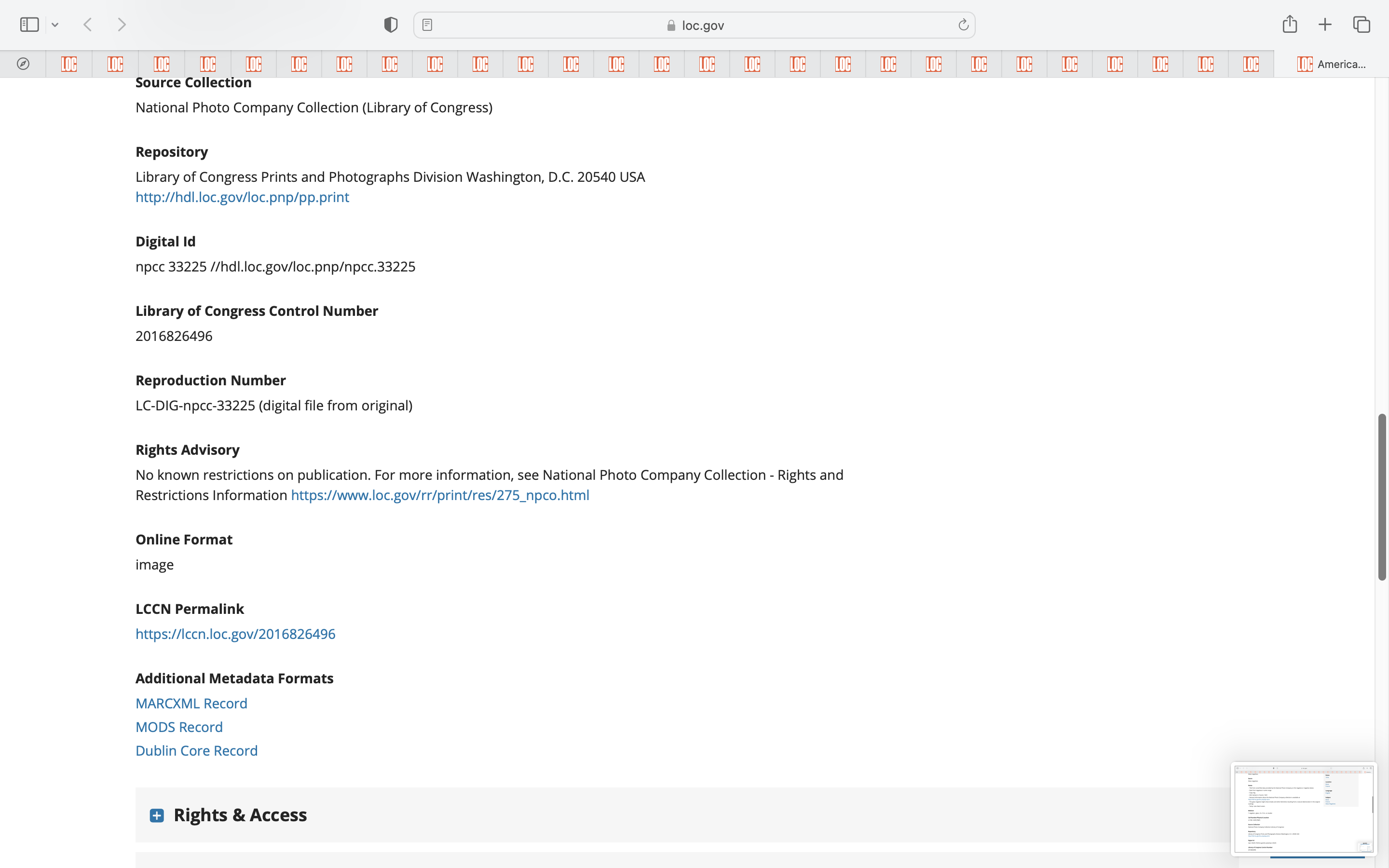Show tab overview icon
Image resolution: width=1389 pixels, height=868 pixels.
click(x=1362, y=25)
